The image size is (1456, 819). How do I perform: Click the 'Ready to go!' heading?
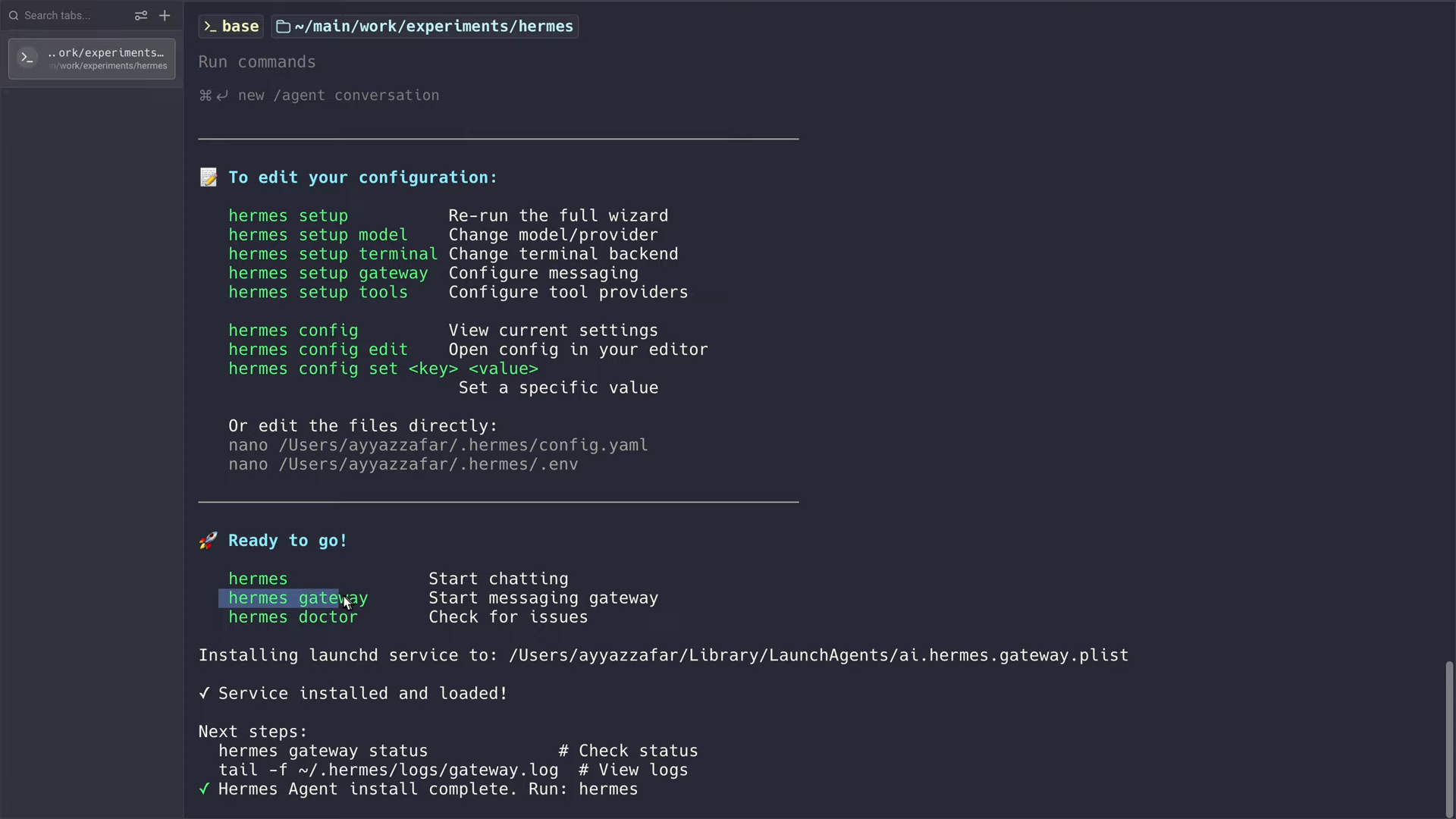287,541
